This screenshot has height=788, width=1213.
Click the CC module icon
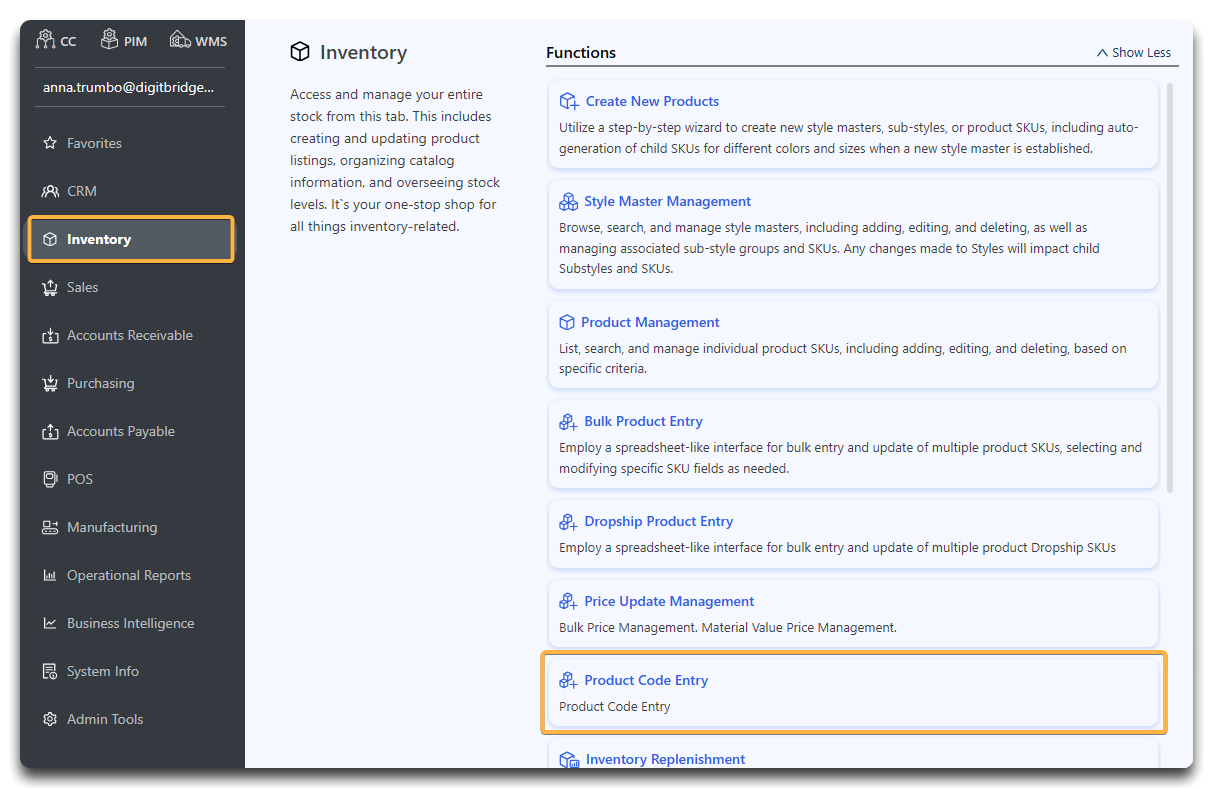(x=45, y=40)
